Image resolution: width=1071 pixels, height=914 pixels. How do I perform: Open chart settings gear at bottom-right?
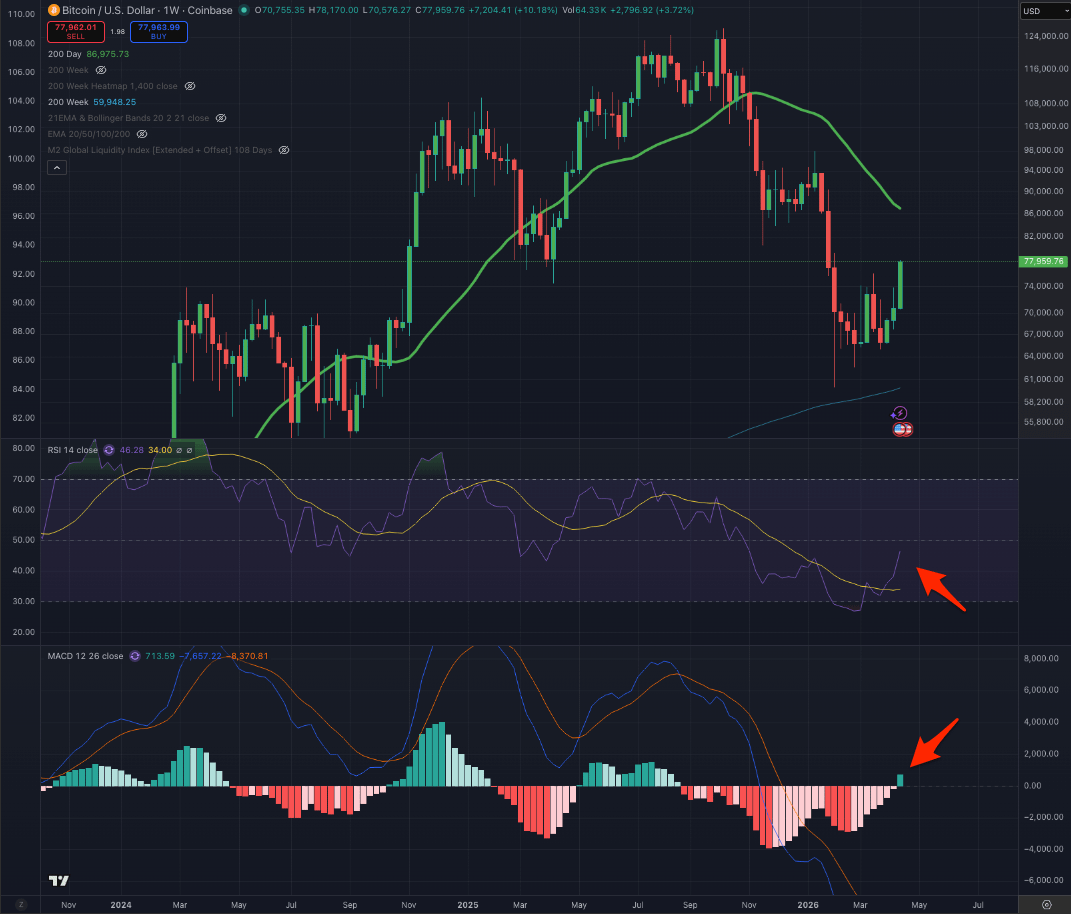tap(1046, 904)
